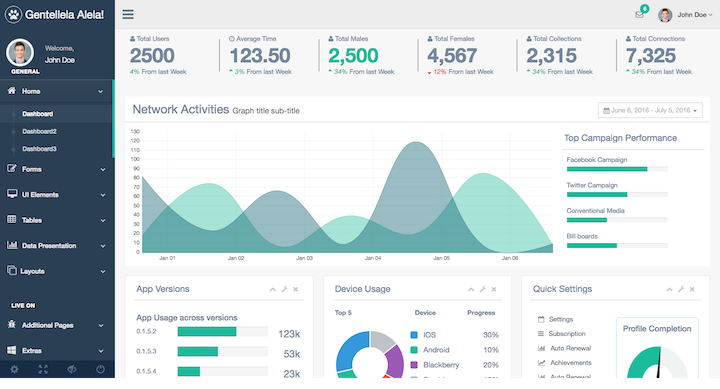
Task: Expand the Additional Pages menu chevron
Action: [x=101, y=326]
